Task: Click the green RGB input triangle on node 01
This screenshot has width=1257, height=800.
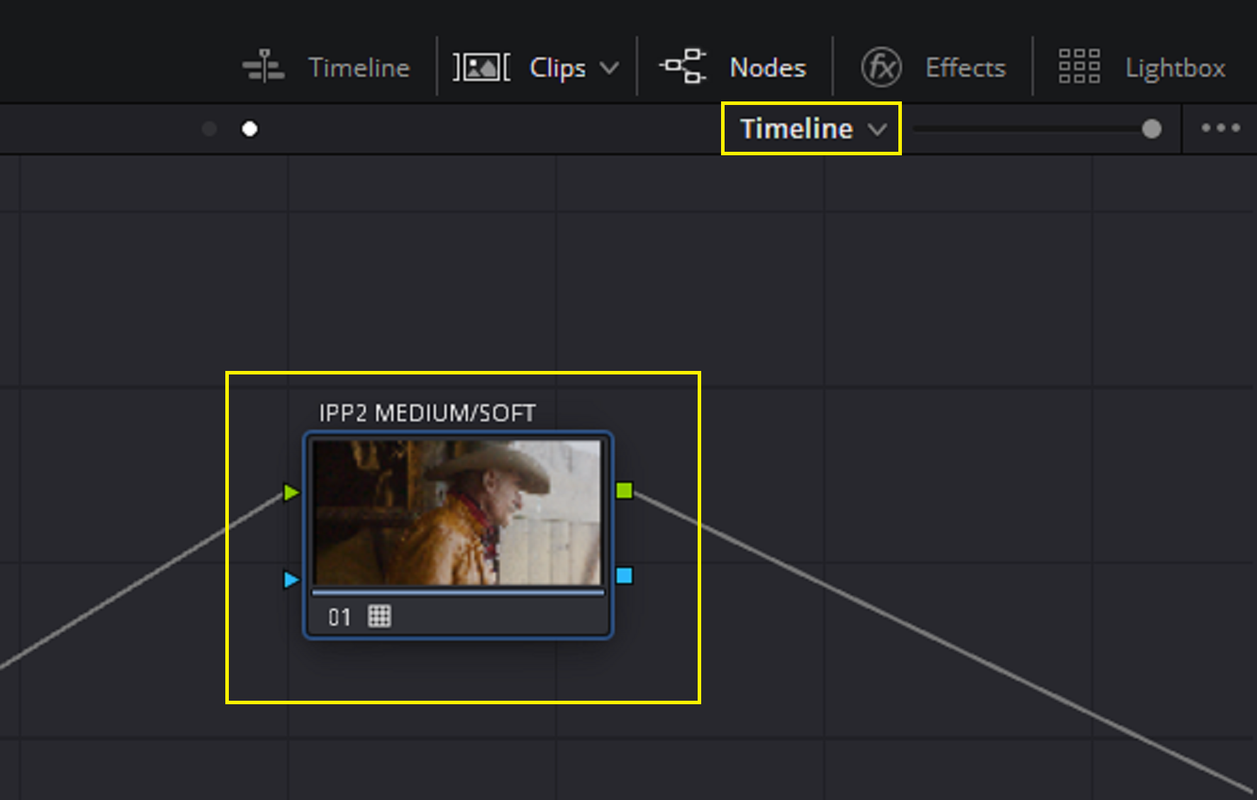Action: [291, 492]
